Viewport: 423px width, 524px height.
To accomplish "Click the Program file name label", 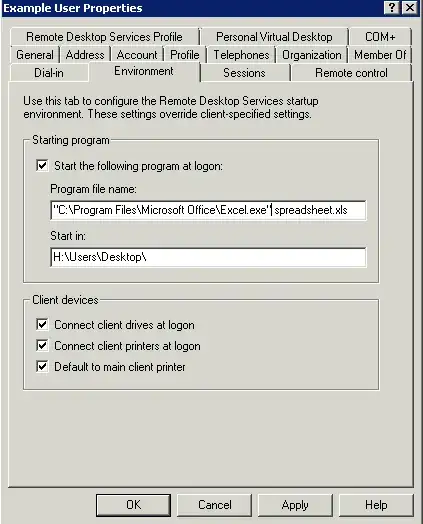I will pyautogui.click(x=93, y=189).
